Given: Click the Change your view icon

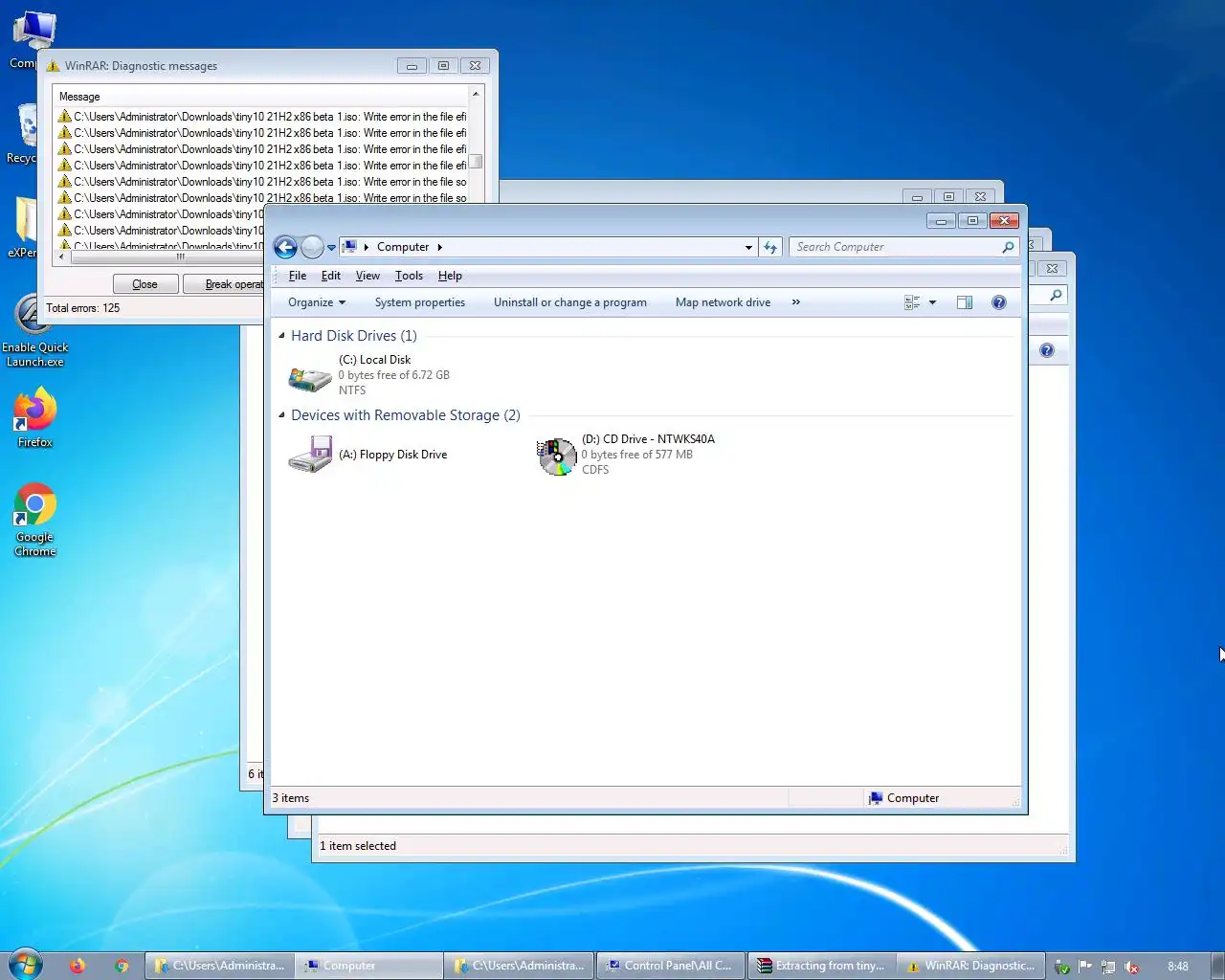Looking at the screenshot, I should click(x=912, y=302).
